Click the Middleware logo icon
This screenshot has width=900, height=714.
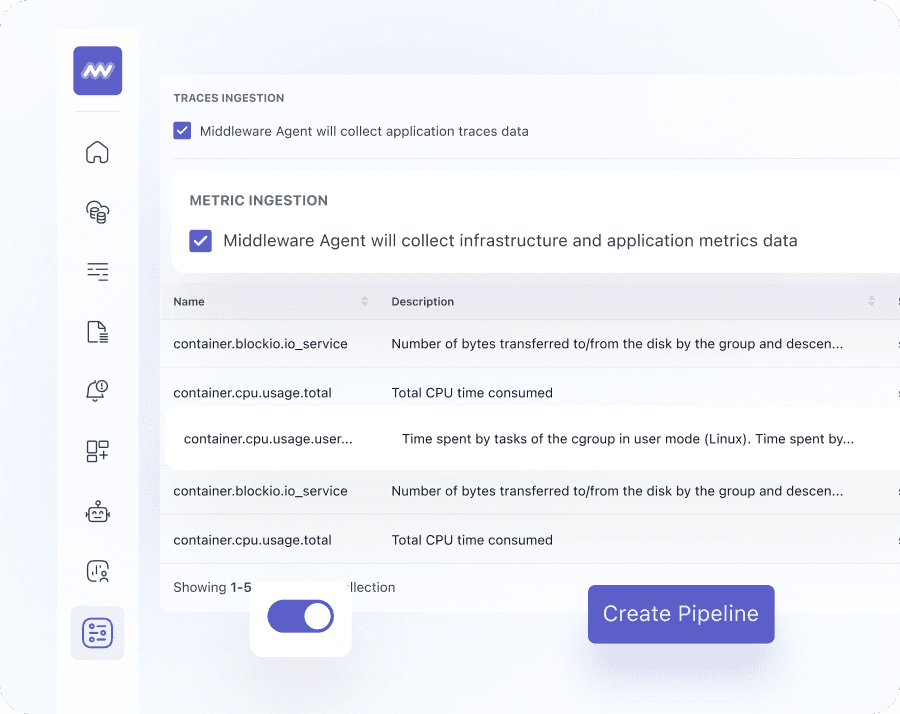coord(98,71)
